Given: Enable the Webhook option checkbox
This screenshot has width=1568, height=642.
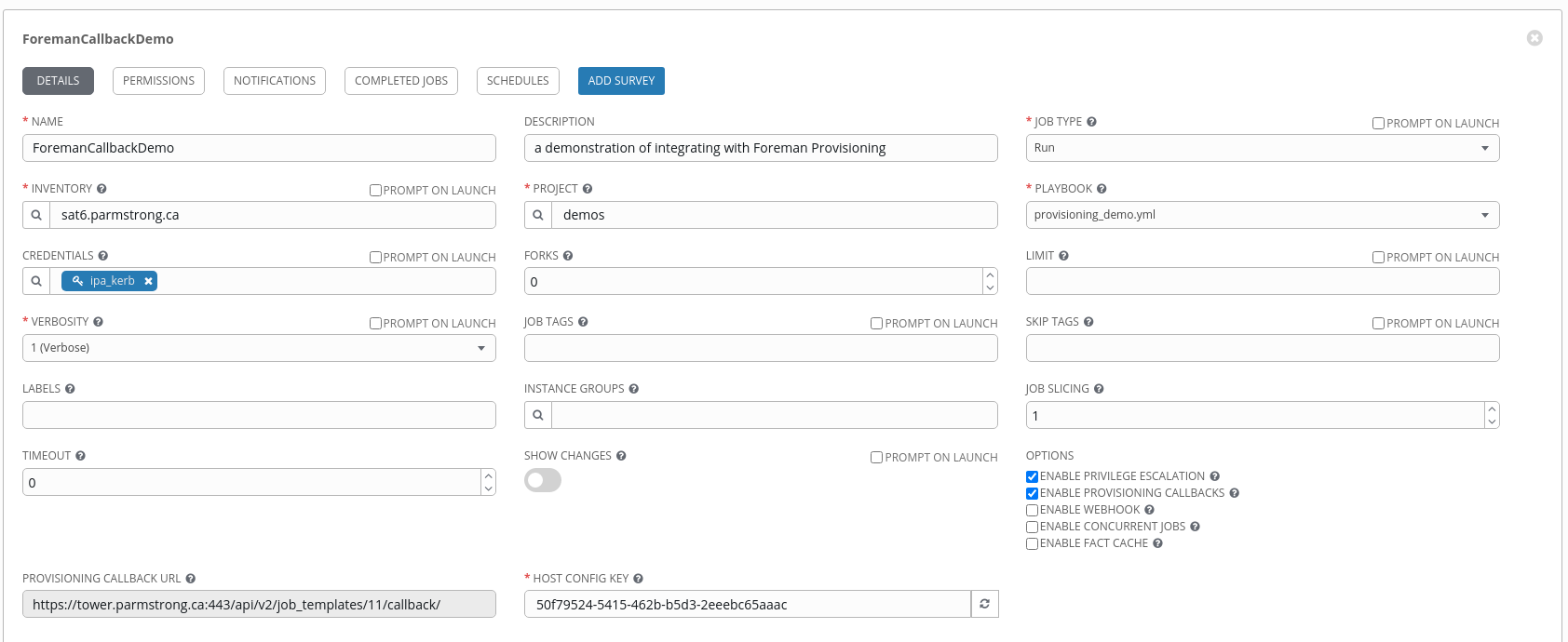Looking at the screenshot, I should click(1032, 510).
